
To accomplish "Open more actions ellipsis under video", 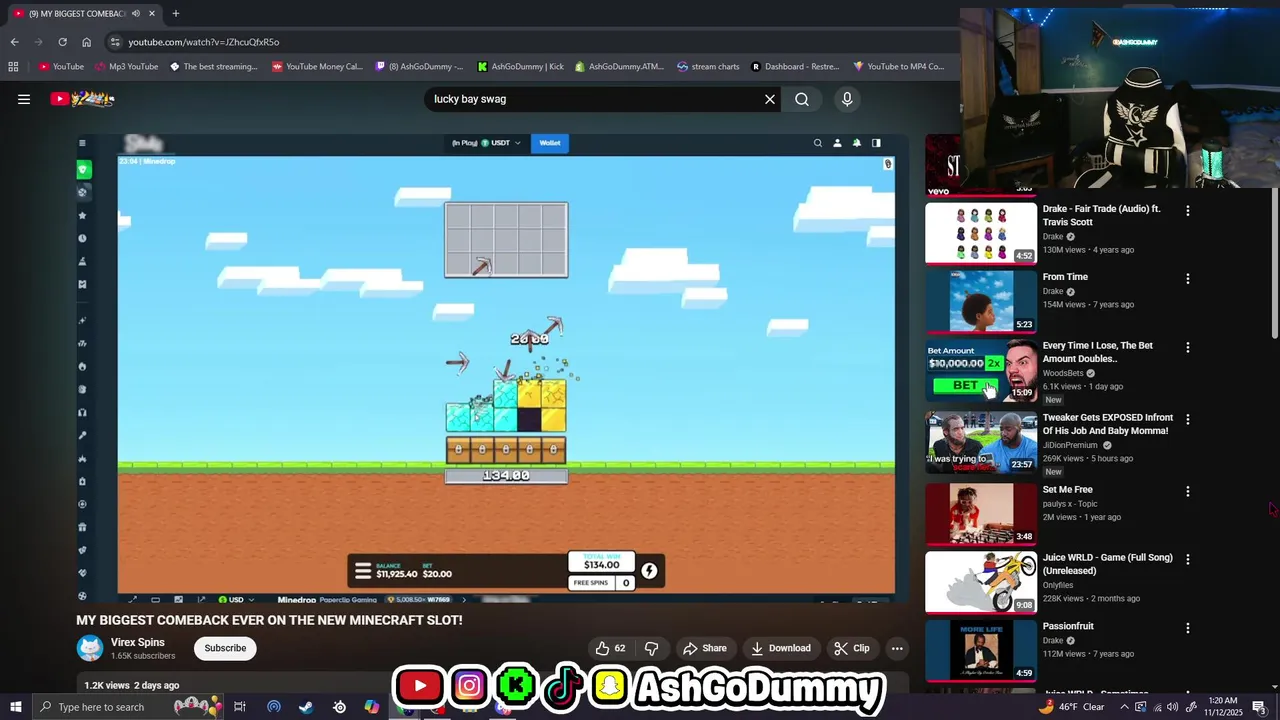I will pos(897,648).
